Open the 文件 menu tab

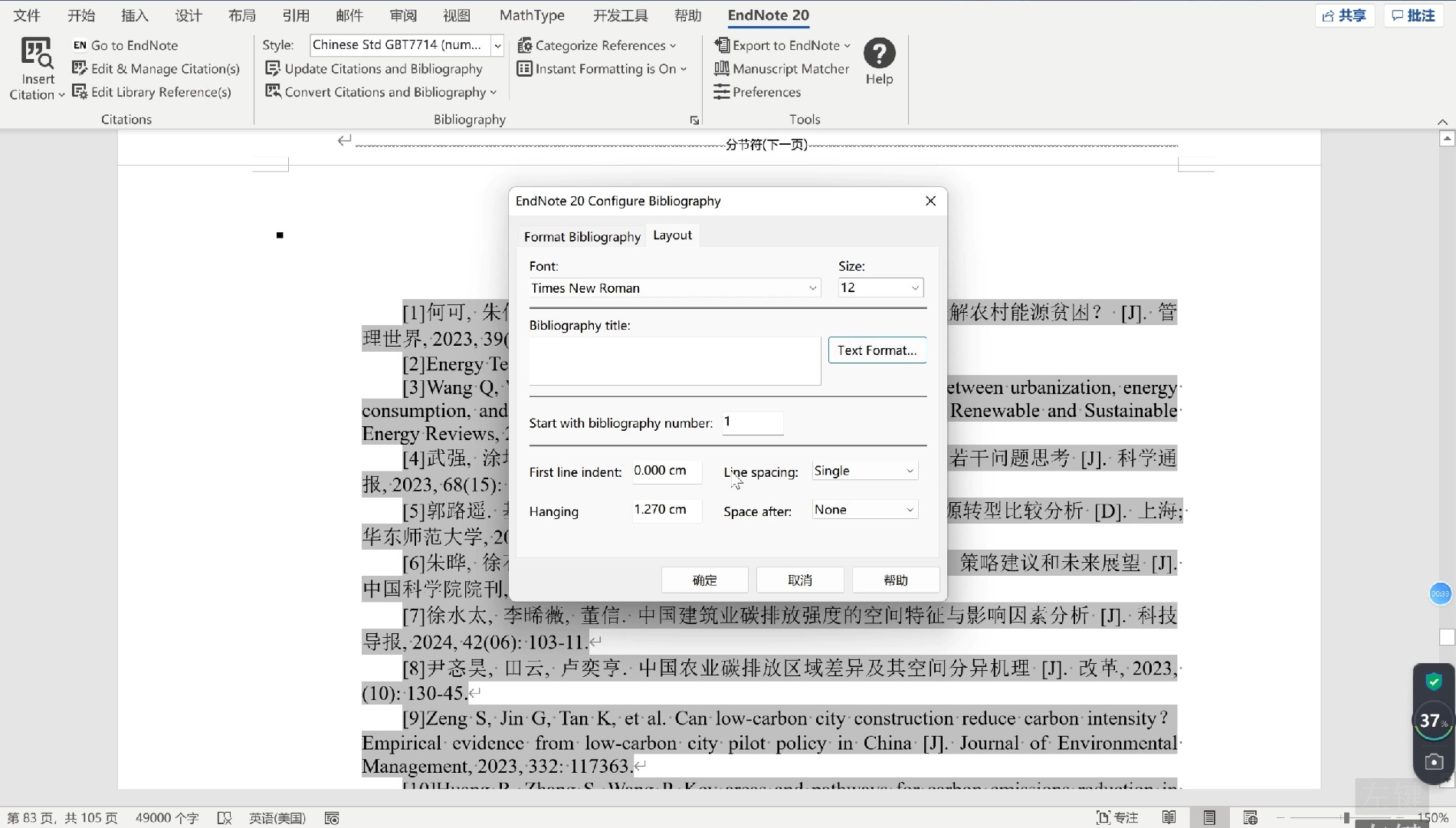(27, 15)
